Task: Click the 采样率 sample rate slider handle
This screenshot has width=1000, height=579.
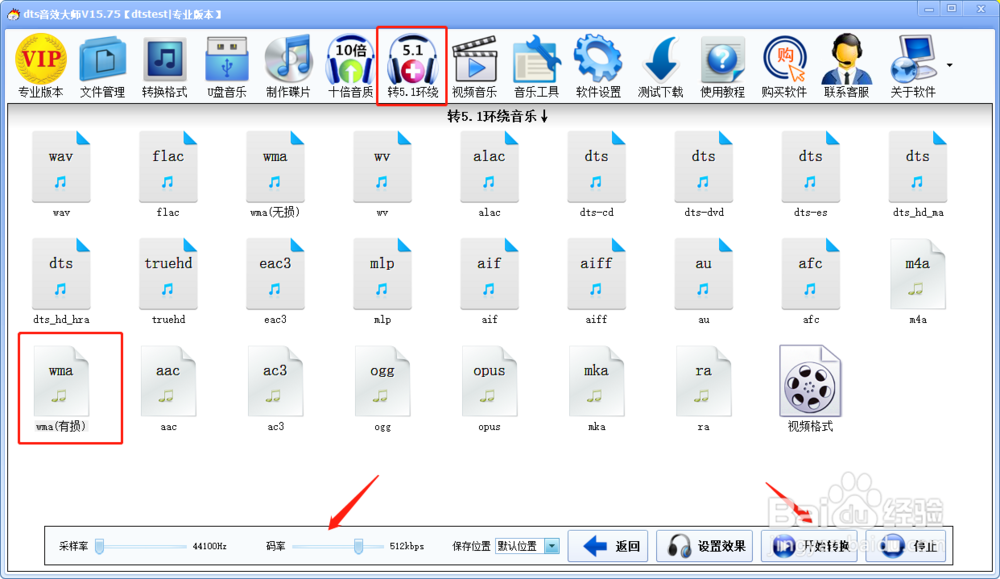Action: (99, 546)
